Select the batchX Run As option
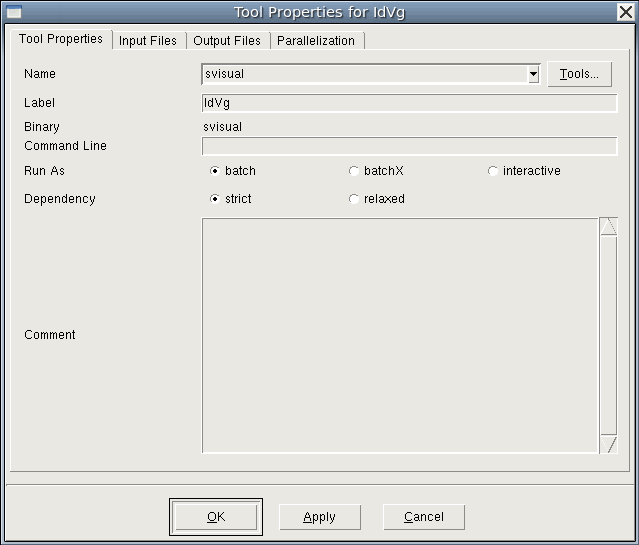639x545 pixels. coord(376,171)
